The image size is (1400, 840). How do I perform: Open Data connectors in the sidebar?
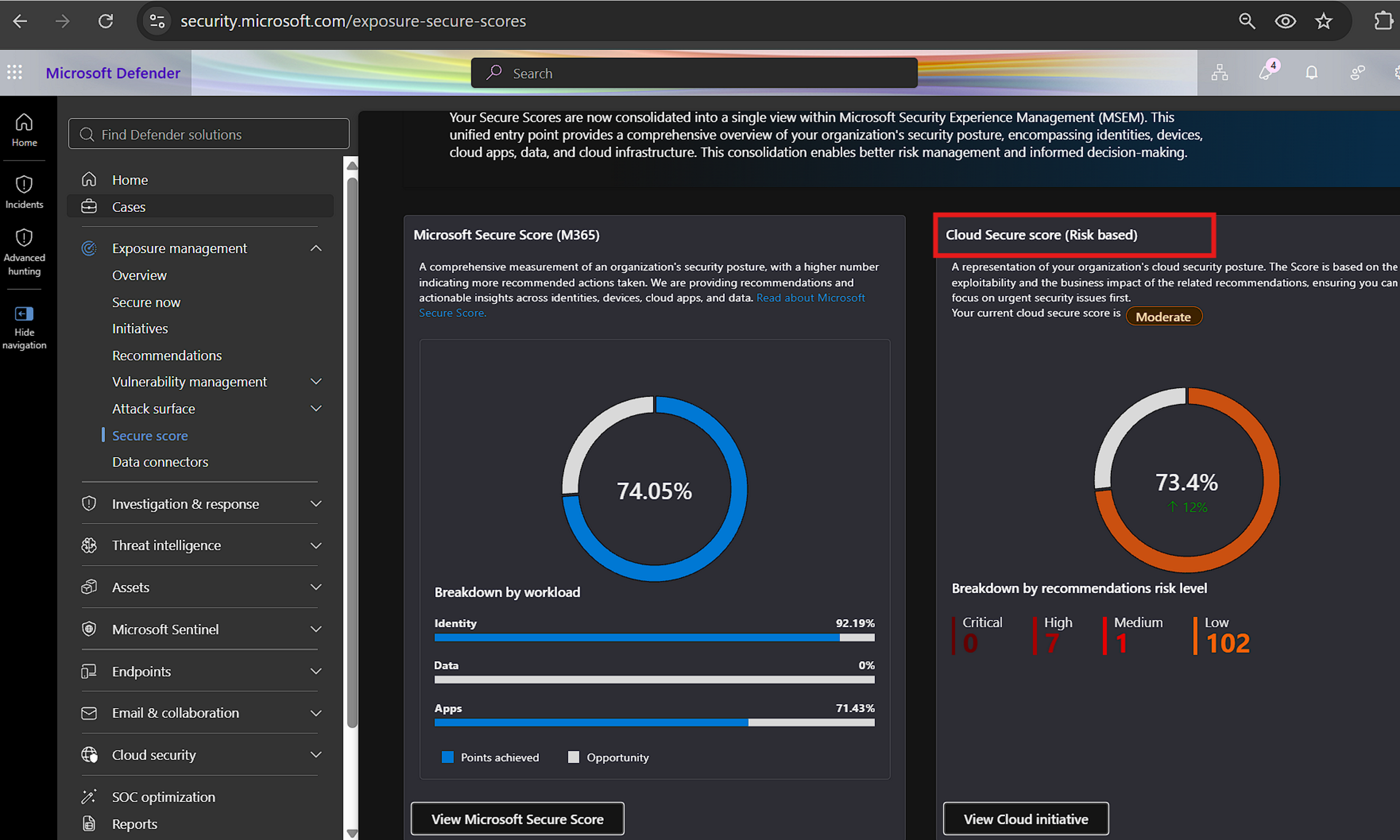[160, 462]
